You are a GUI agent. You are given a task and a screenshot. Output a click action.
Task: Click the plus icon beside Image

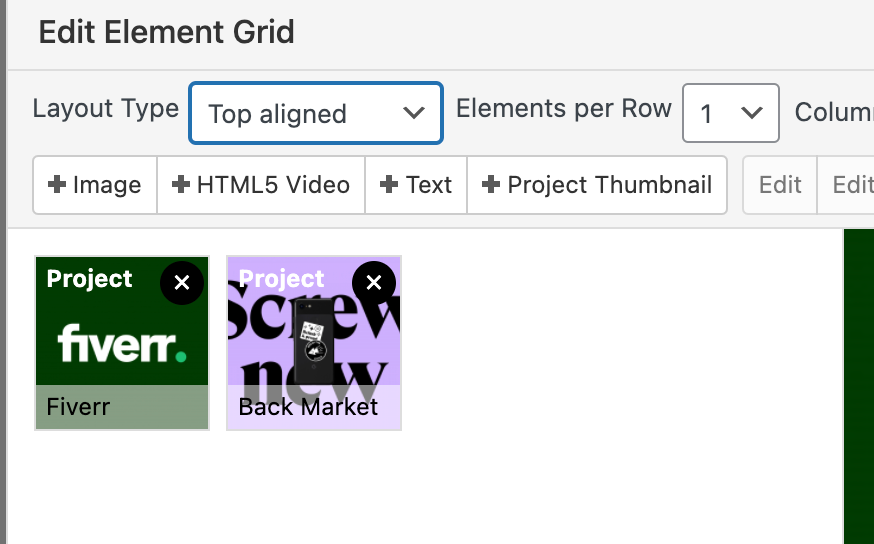(57, 185)
